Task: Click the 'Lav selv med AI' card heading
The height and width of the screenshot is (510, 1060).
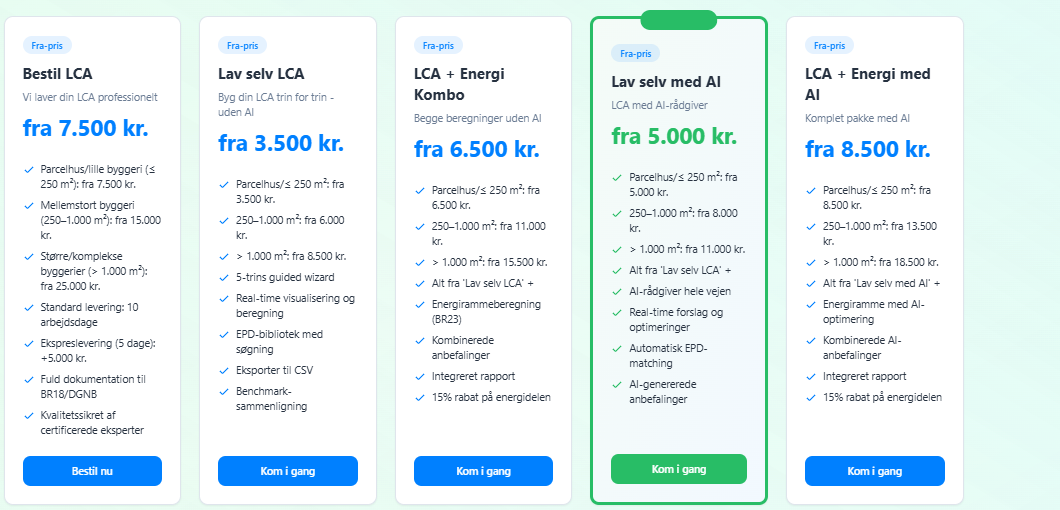Action: [x=666, y=82]
